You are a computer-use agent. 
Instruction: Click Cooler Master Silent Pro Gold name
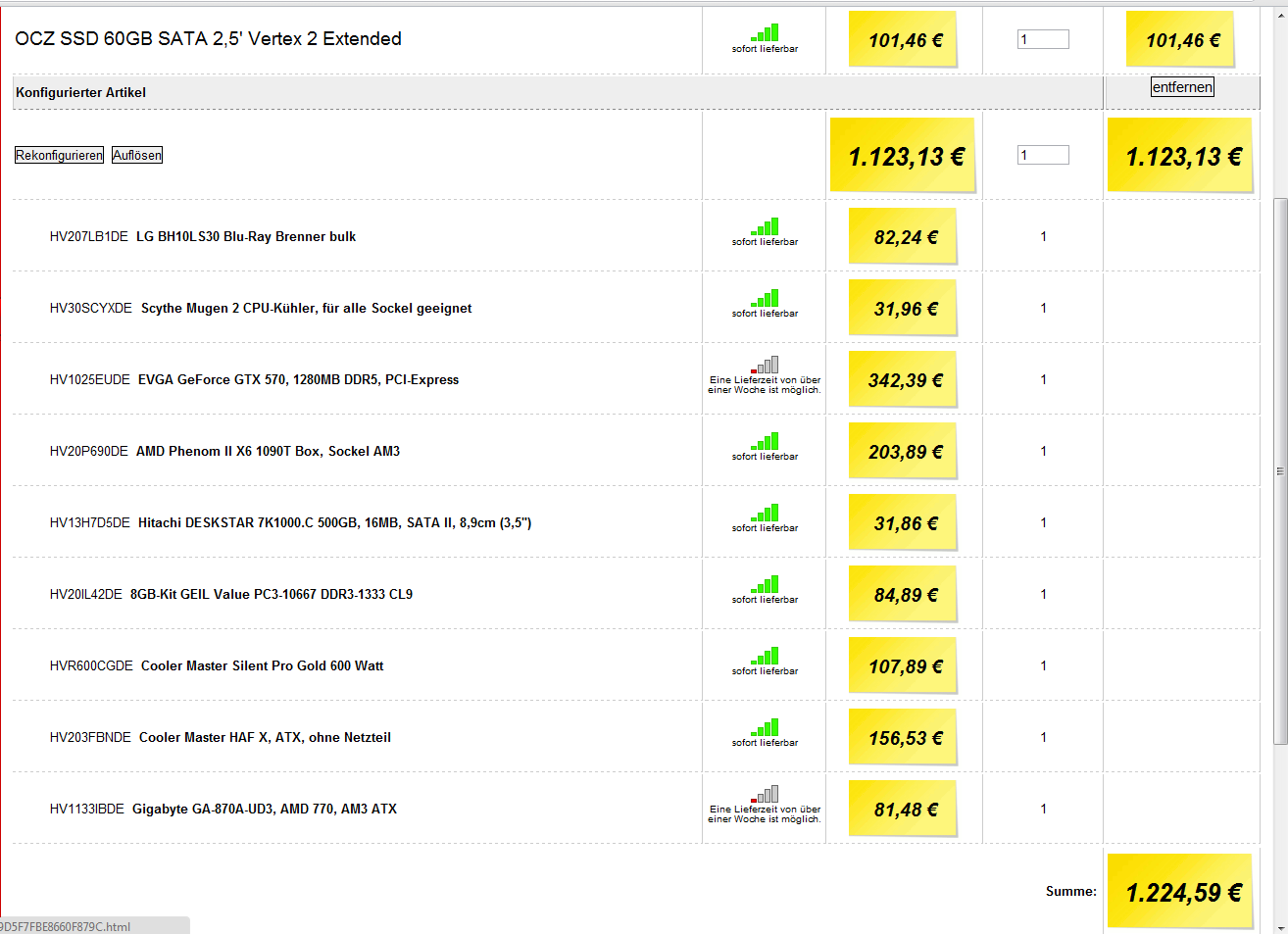click(x=262, y=665)
